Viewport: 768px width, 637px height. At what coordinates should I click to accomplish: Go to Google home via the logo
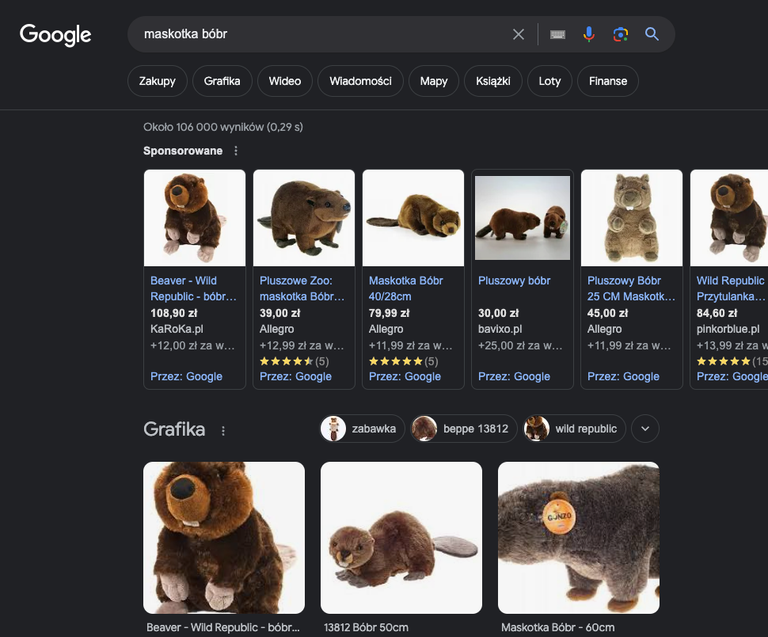pyautogui.click(x=55, y=35)
